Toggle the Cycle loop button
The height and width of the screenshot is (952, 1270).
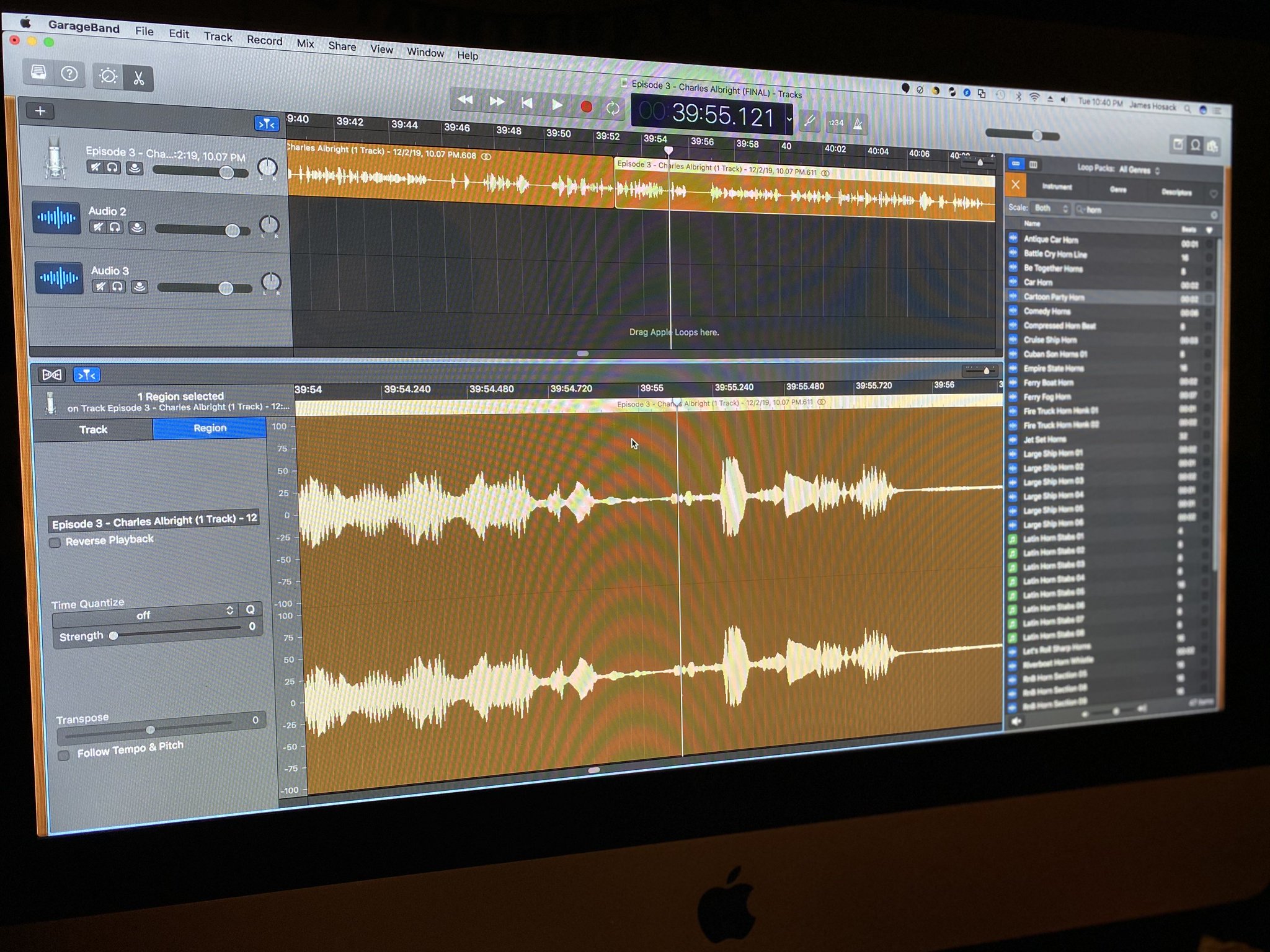coord(613,108)
